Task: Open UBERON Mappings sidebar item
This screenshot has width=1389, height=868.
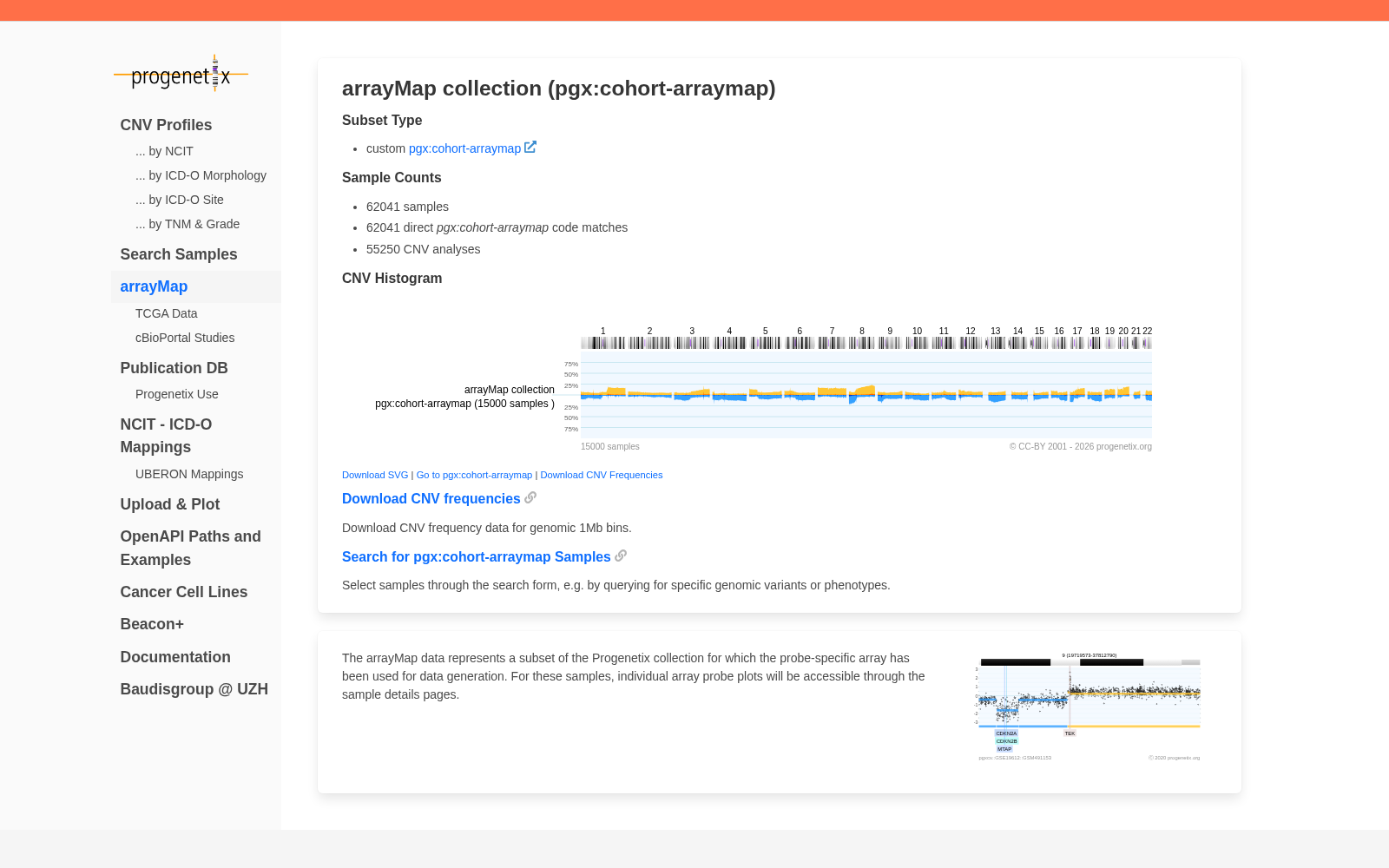Action: pos(189,474)
